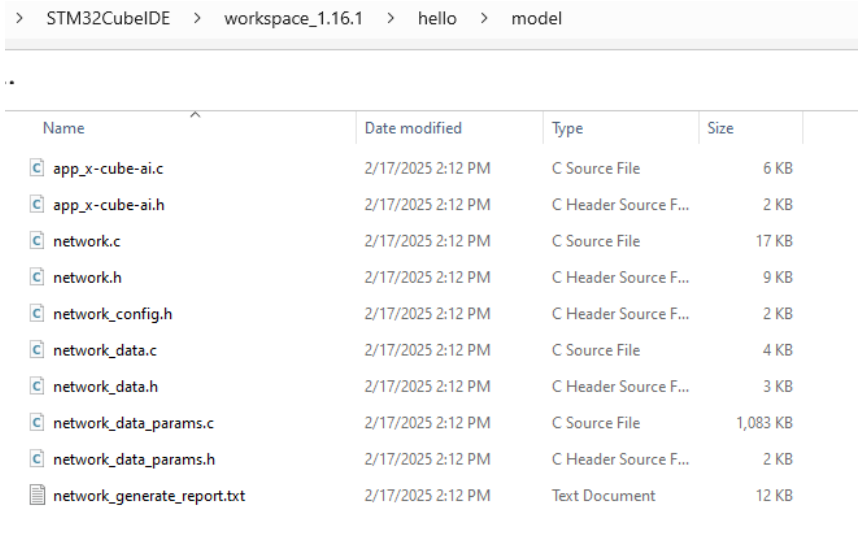Click the 4 KB size value

778,350
